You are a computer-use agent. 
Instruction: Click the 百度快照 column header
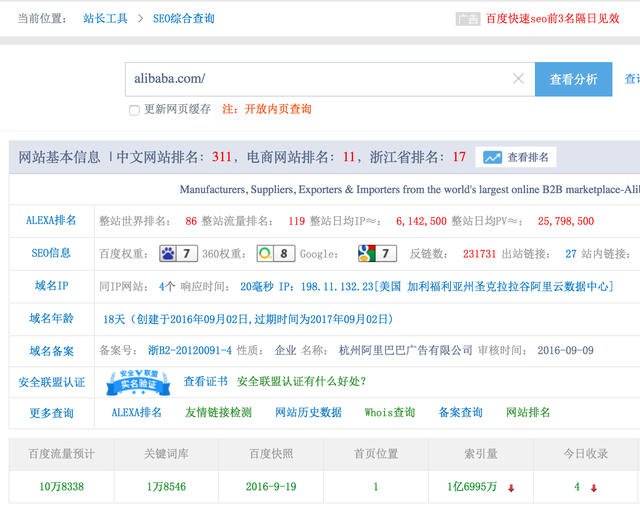coord(271,454)
